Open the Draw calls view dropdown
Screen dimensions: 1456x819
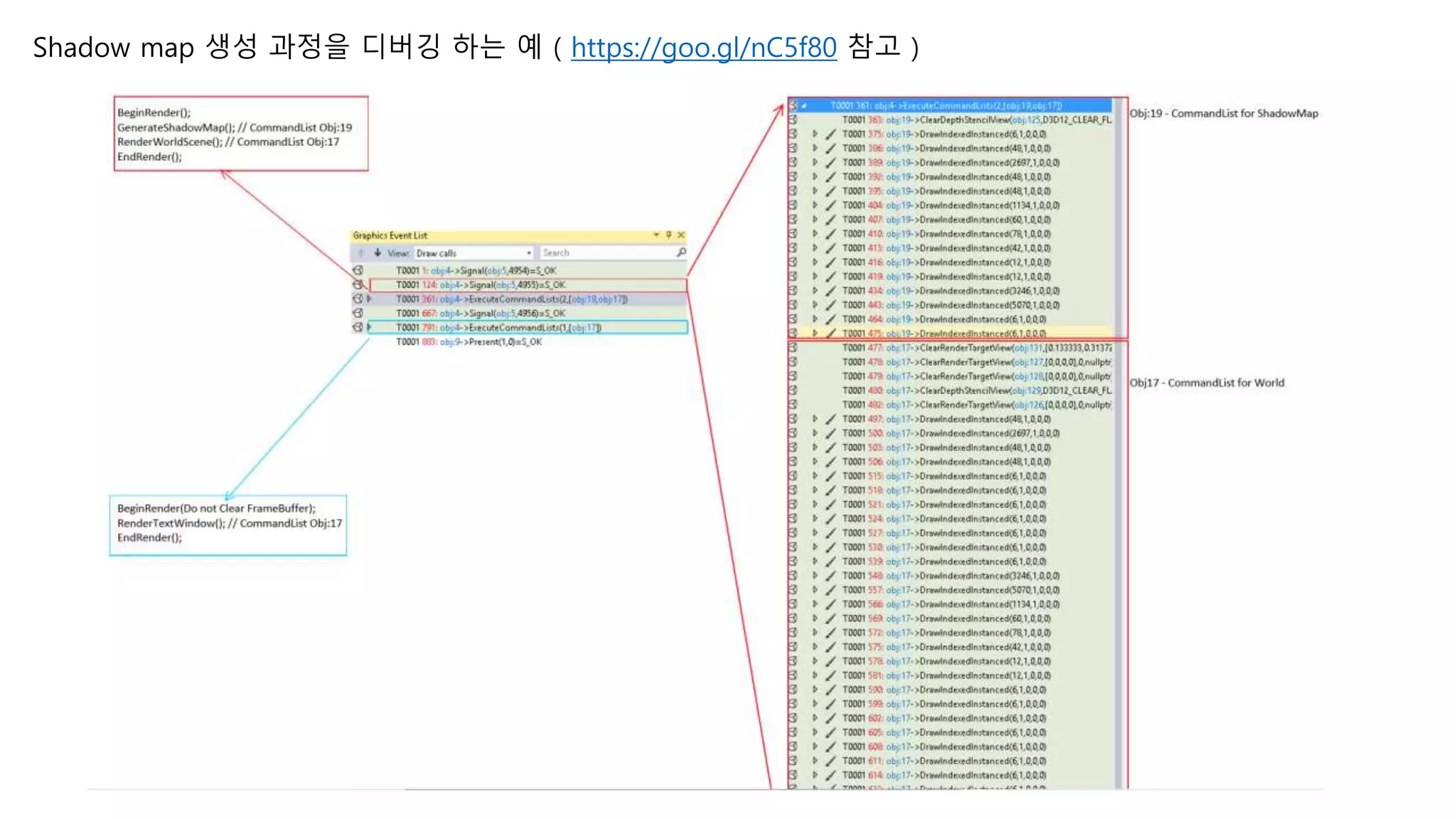pyautogui.click(x=528, y=253)
